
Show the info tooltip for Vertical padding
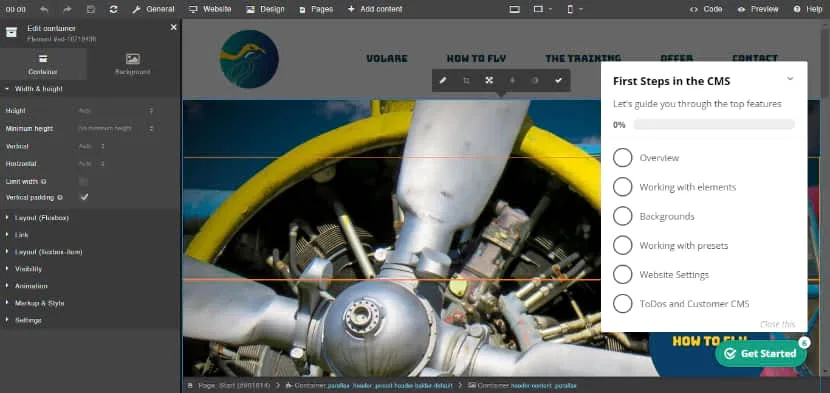60,197
